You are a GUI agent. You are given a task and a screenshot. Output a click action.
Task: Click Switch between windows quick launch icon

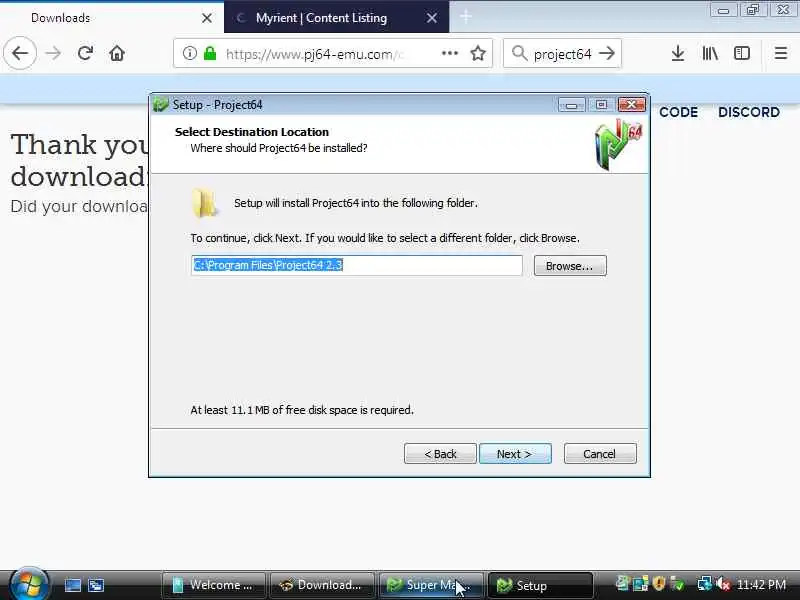point(95,585)
